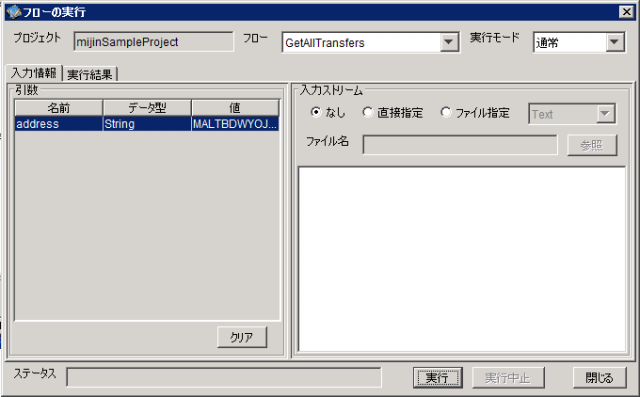
Task: Click the app icon in the title bar
Action: pyautogui.click(x=13, y=12)
